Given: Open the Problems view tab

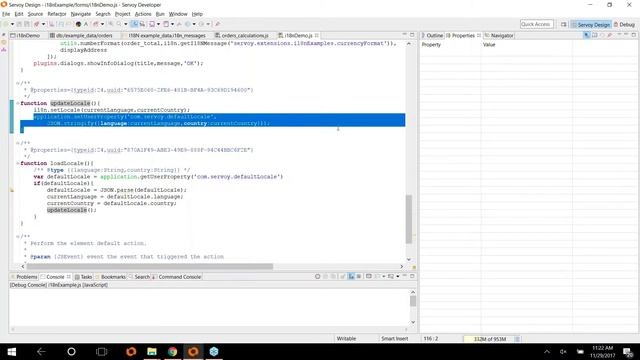Looking at the screenshot, I should click(x=24, y=277).
